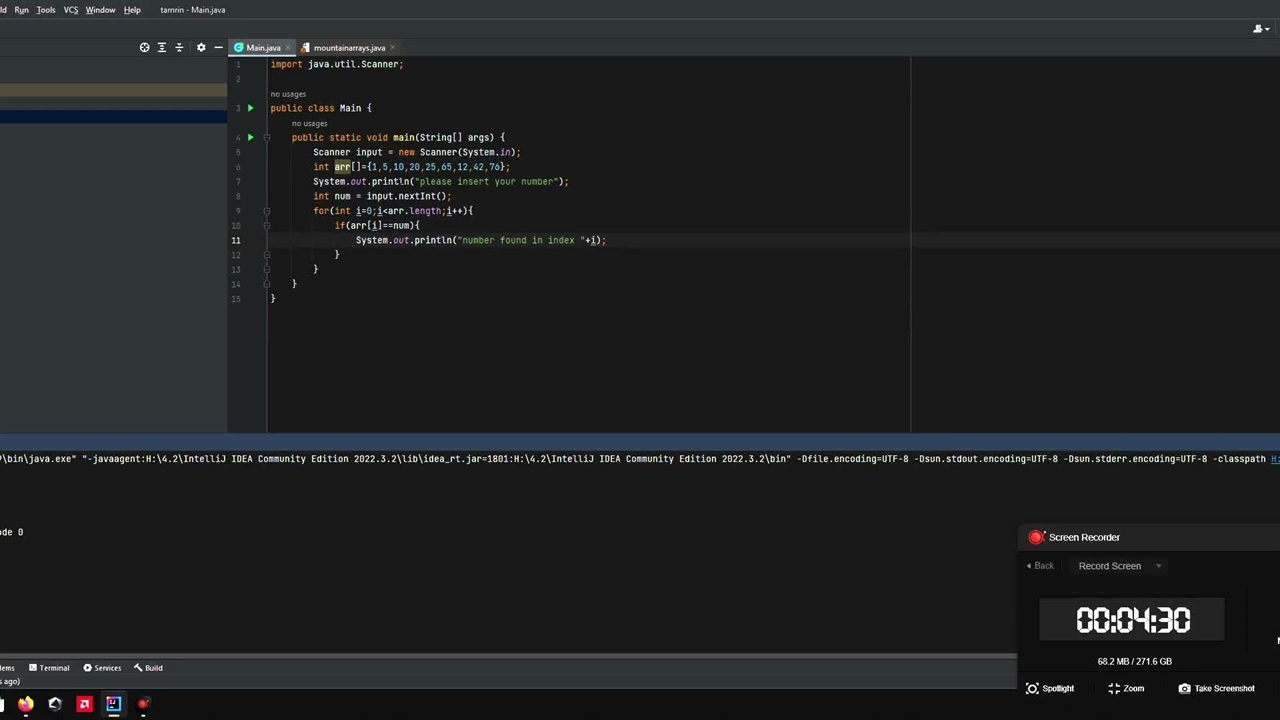
Task: Toggle Spotlight in Screen Recorder
Action: (x=1050, y=688)
